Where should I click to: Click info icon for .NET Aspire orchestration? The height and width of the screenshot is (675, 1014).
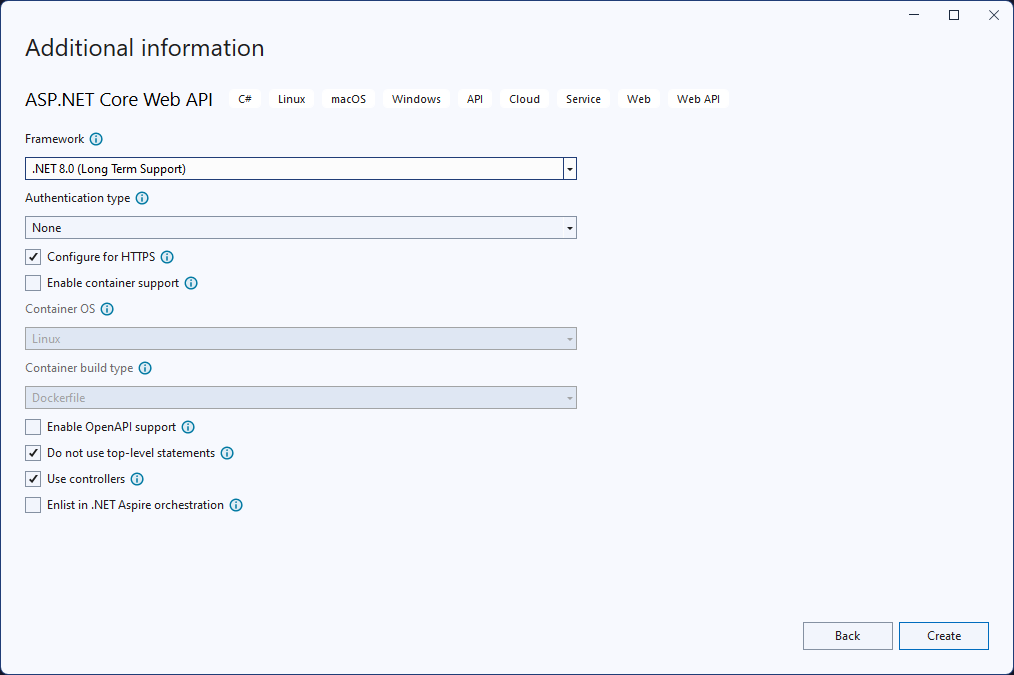click(236, 505)
